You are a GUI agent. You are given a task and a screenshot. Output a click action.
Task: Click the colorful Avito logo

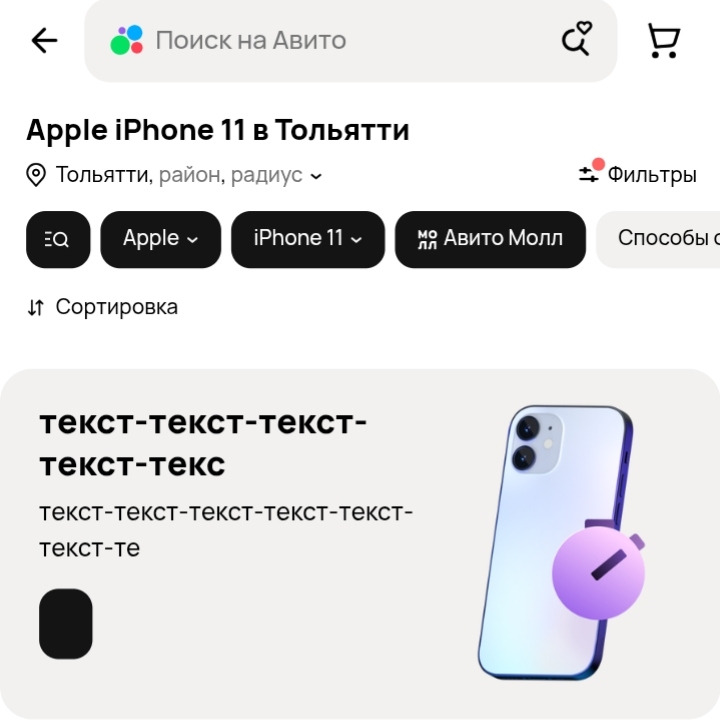click(127, 40)
